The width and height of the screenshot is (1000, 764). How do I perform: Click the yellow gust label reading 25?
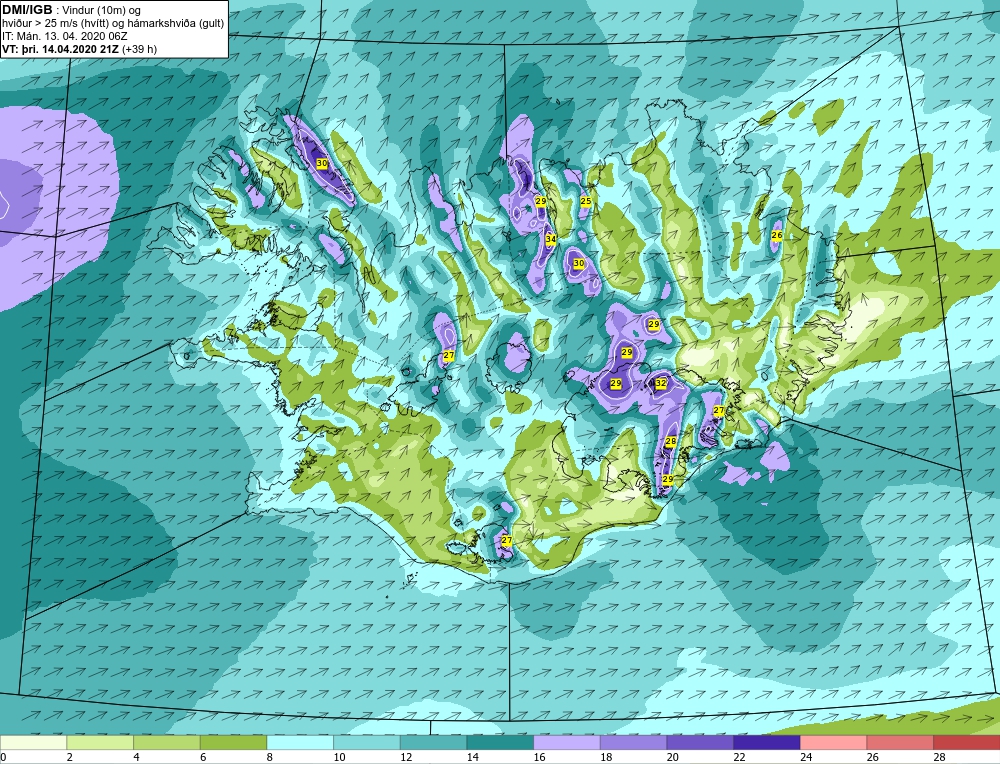pyautogui.click(x=585, y=202)
